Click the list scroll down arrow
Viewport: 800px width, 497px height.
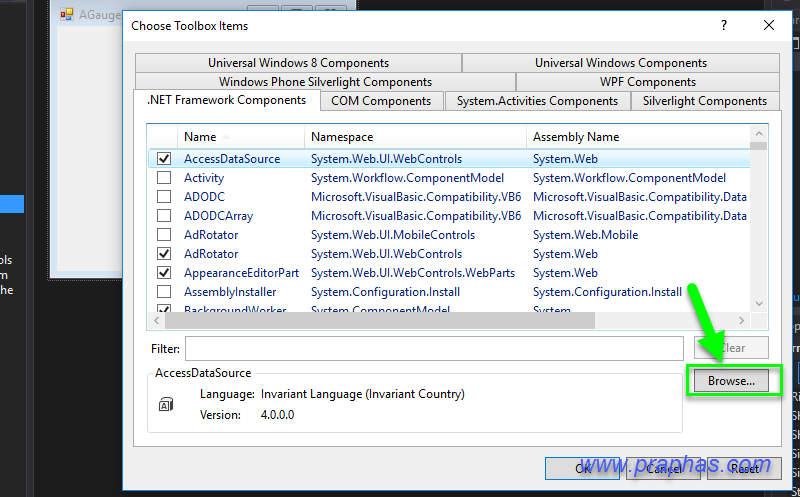[x=759, y=303]
